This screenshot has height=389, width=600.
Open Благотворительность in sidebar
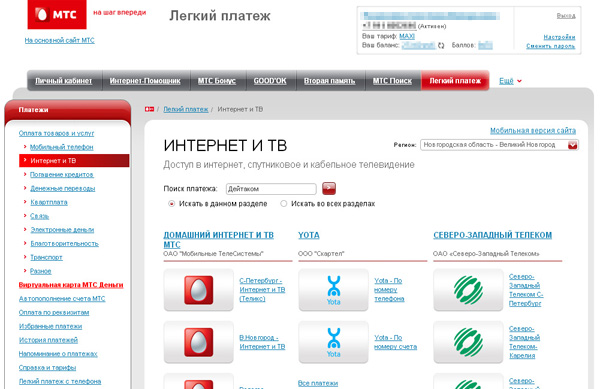[64, 243]
